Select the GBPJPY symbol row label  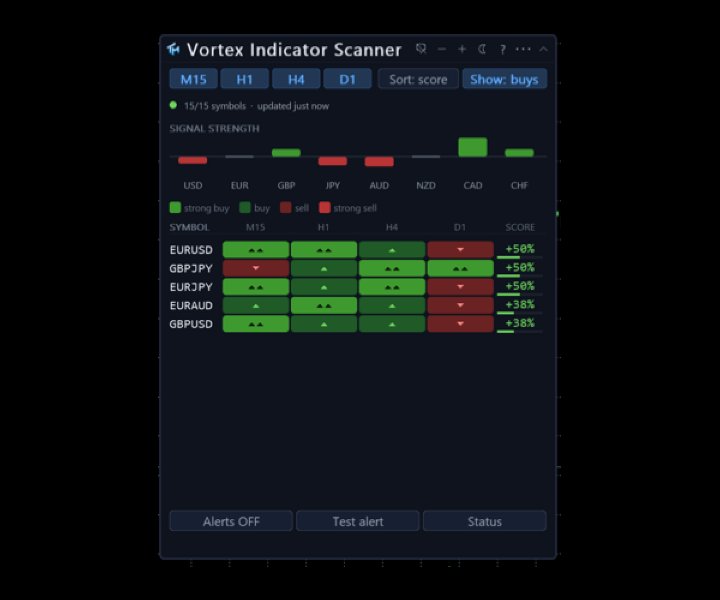[191, 268]
